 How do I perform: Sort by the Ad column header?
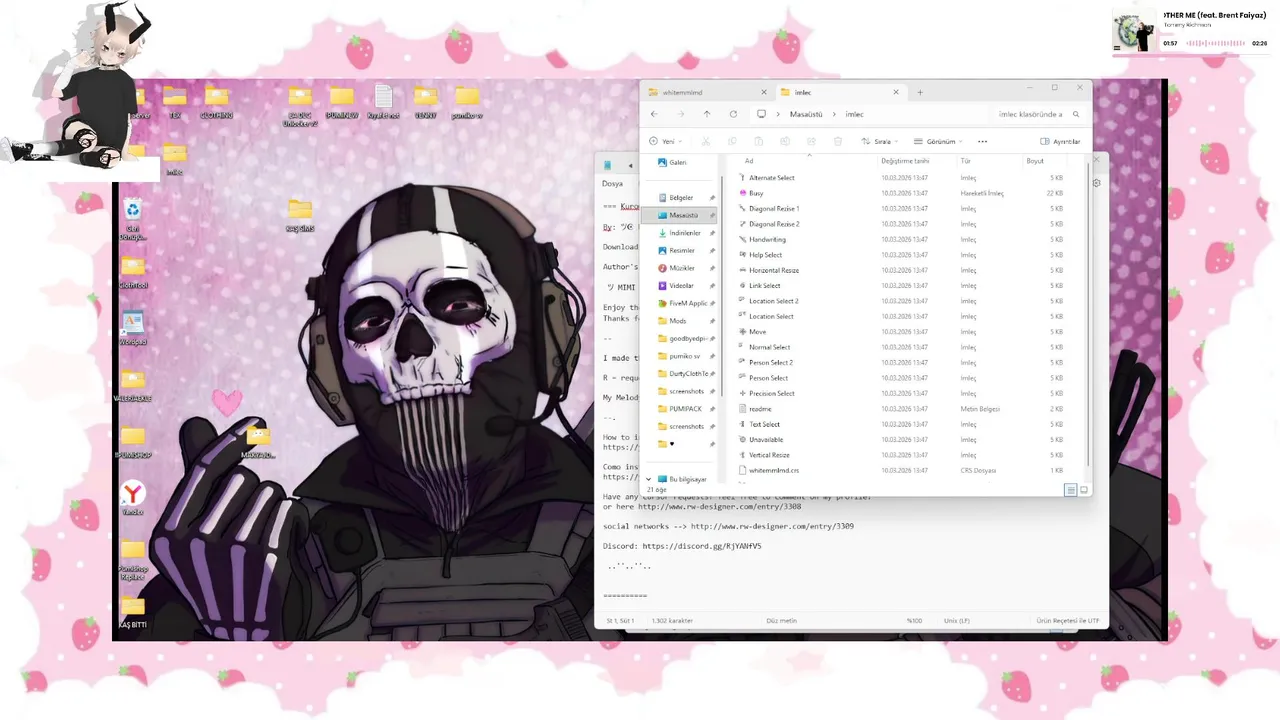(x=749, y=161)
